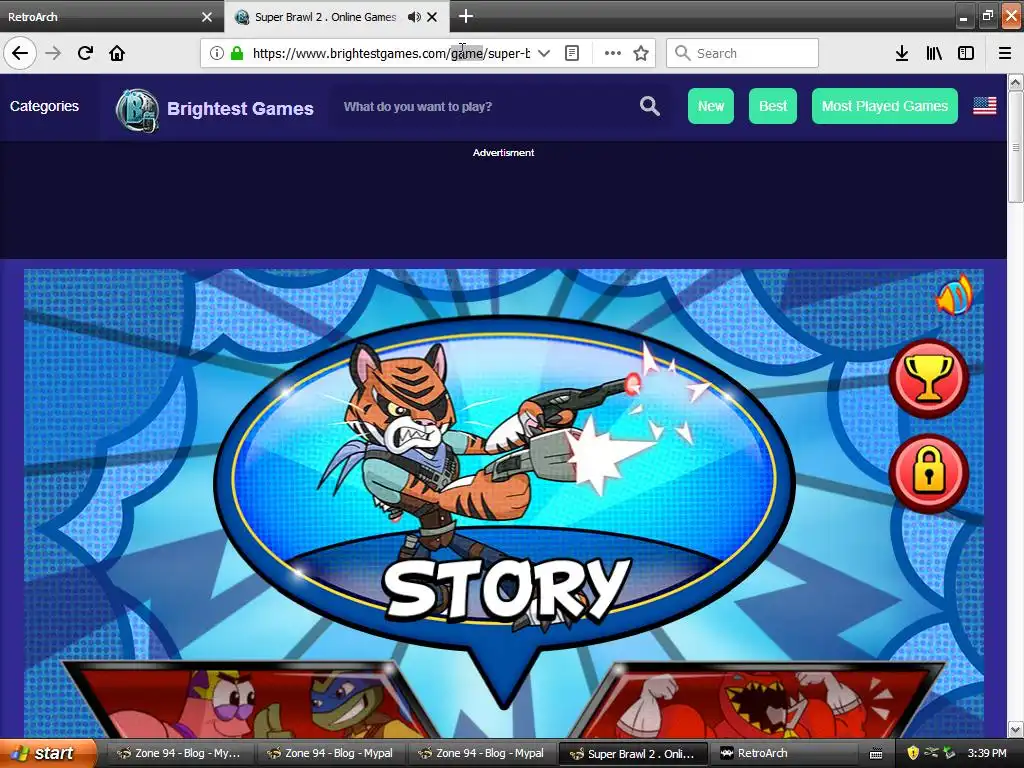Click the green padlock security icon
Image resolution: width=1024 pixels, height=768 pixels.
237,53
